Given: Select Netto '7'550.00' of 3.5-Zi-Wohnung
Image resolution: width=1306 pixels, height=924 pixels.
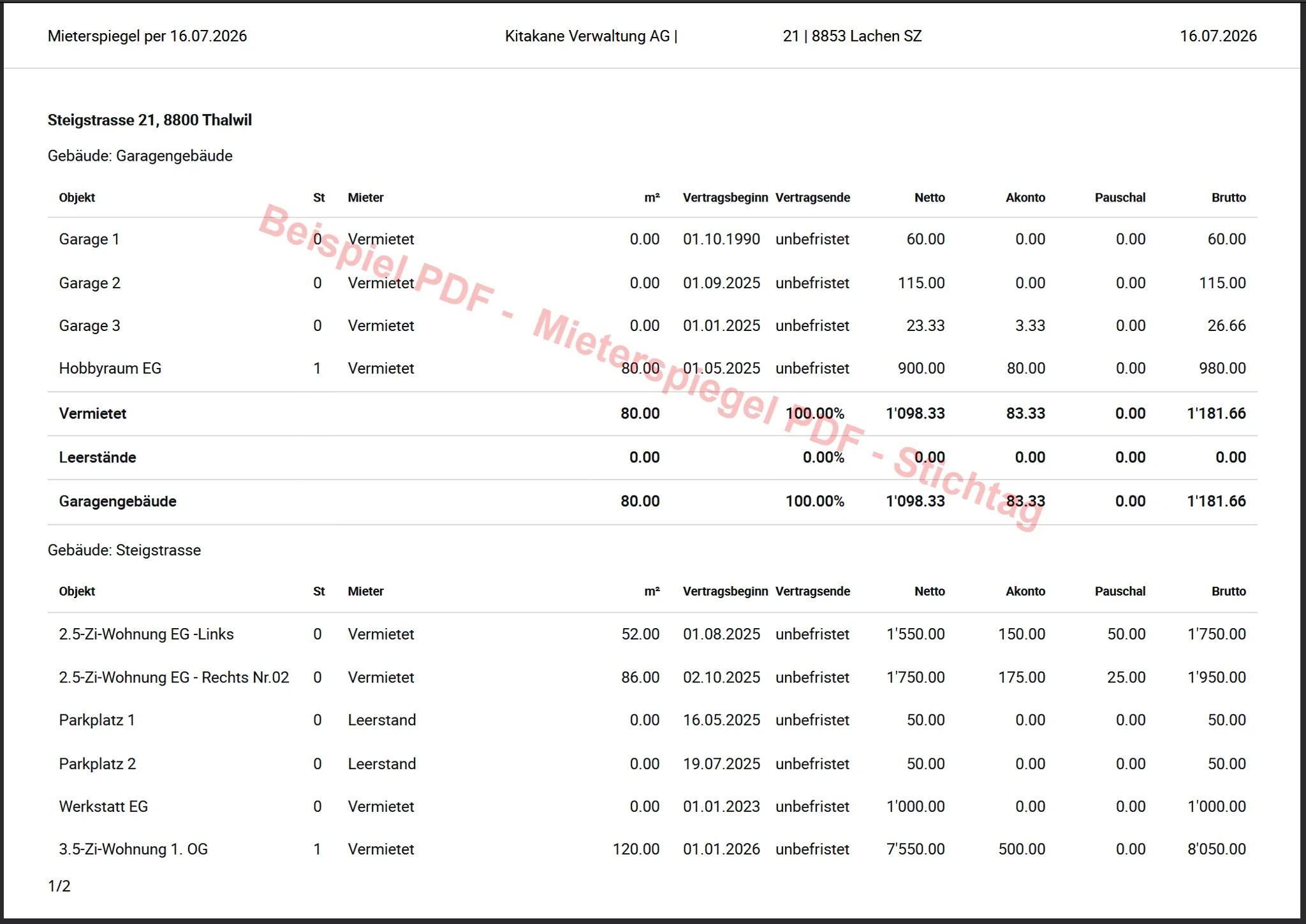Looking at the screenshot, I should (916, 849).
